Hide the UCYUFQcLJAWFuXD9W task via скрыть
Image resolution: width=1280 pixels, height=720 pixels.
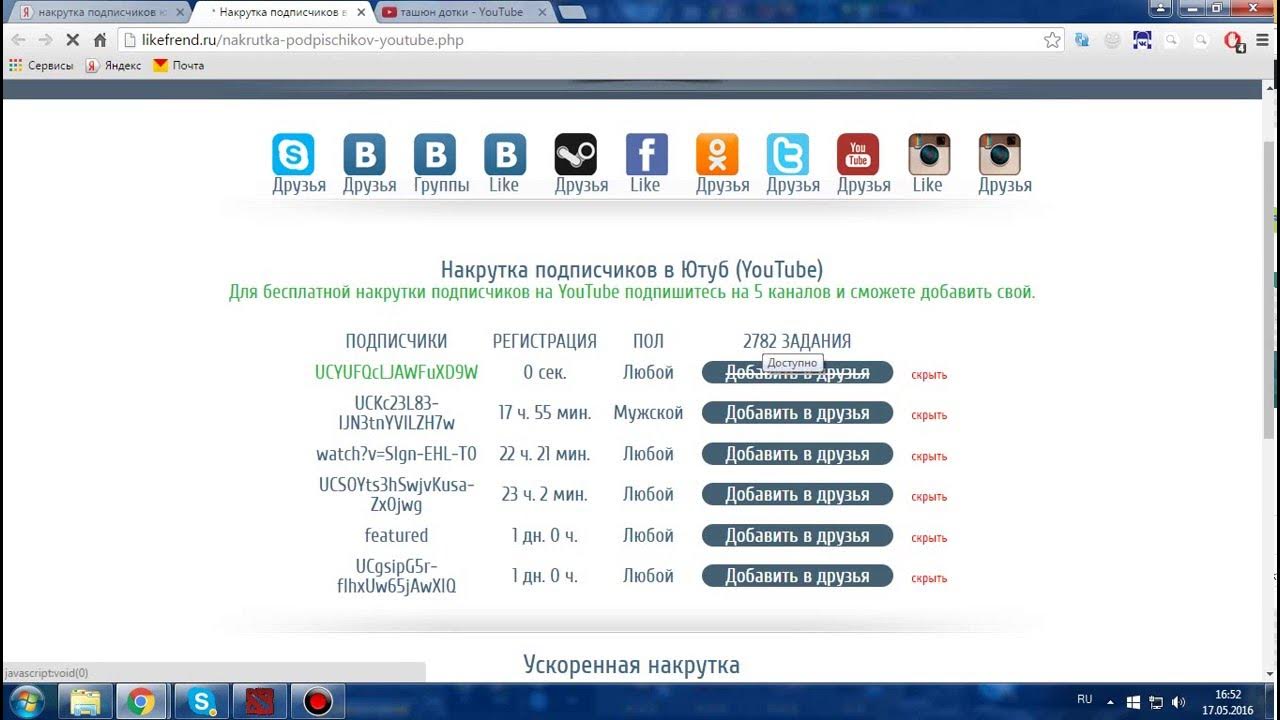point(929,375)
